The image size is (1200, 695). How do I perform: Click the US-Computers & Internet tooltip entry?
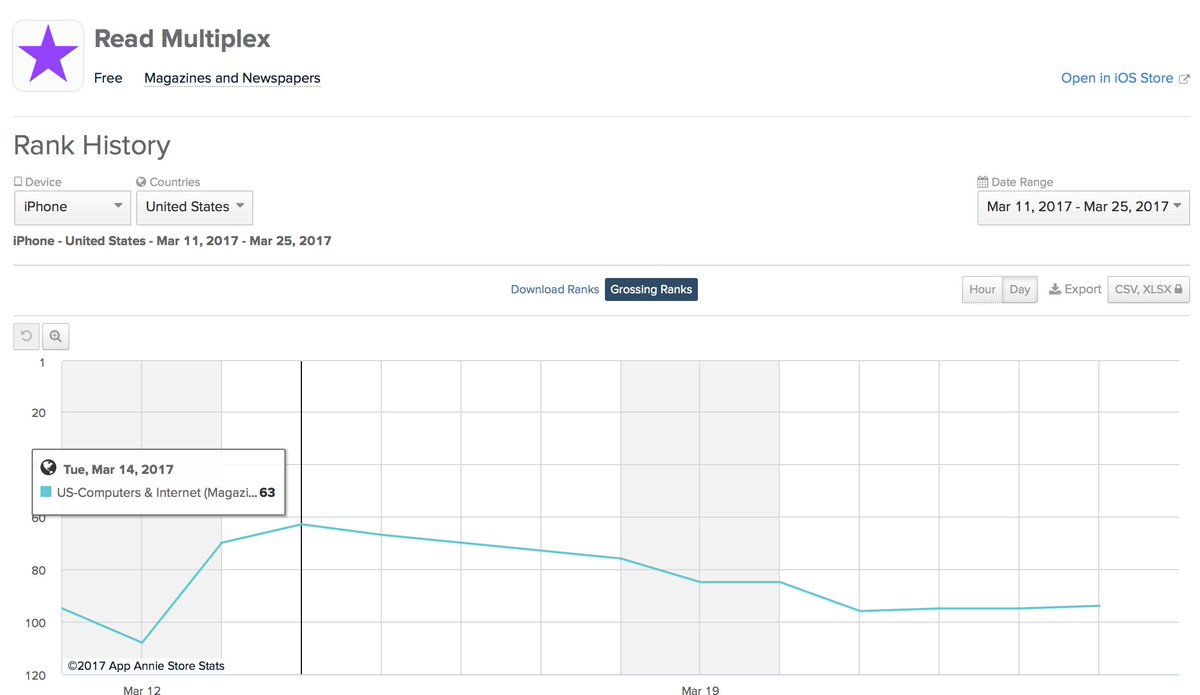[157, 492]
